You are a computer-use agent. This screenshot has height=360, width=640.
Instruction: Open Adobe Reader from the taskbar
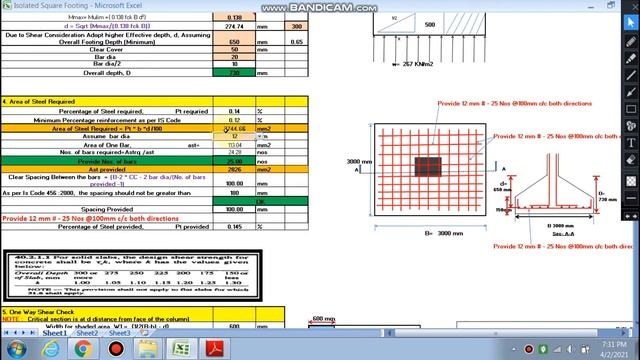215,349
